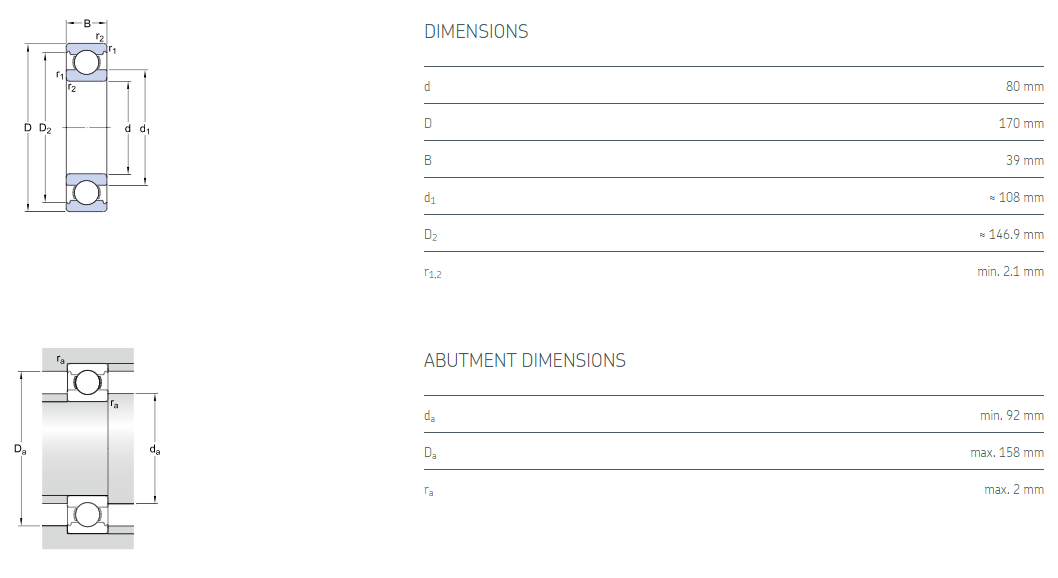Select the abutment 'da' row label in table

429,416
